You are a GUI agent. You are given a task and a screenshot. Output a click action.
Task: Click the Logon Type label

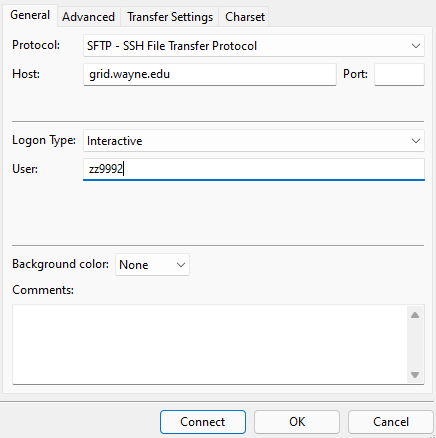click(x=44, y=140)
